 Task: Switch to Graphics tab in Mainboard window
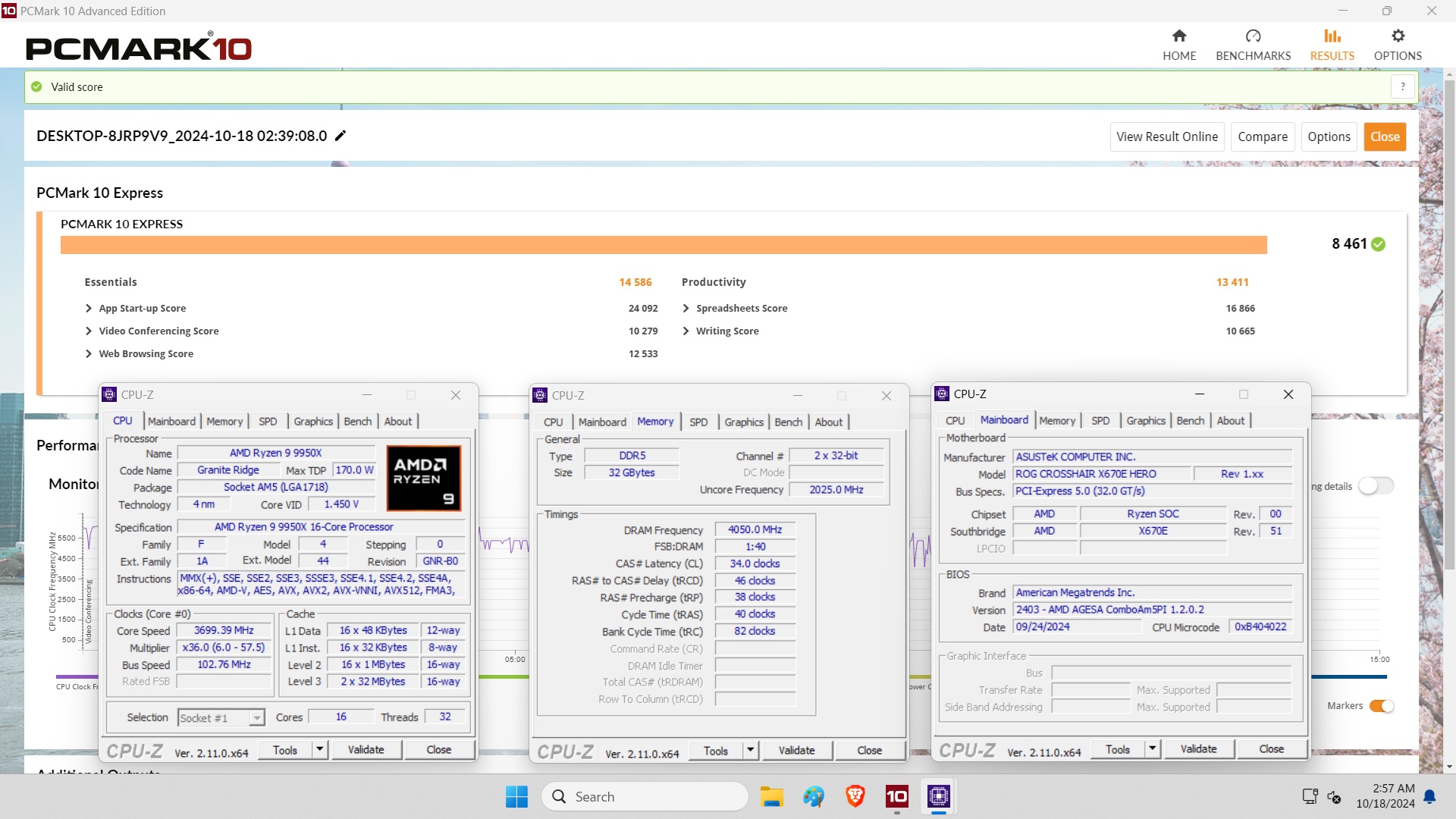pos(1145,420)
